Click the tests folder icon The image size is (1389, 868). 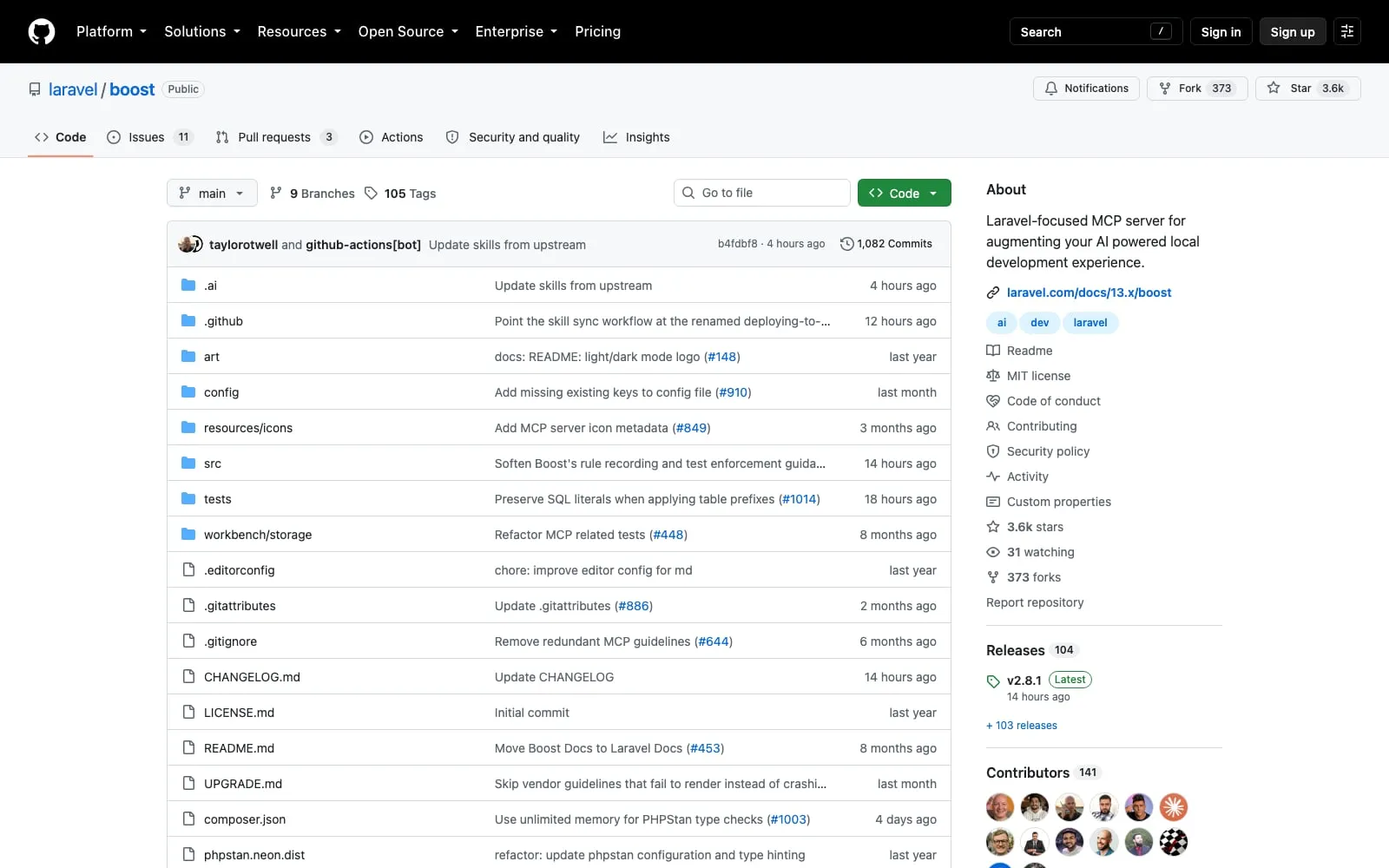coord(188,498)
